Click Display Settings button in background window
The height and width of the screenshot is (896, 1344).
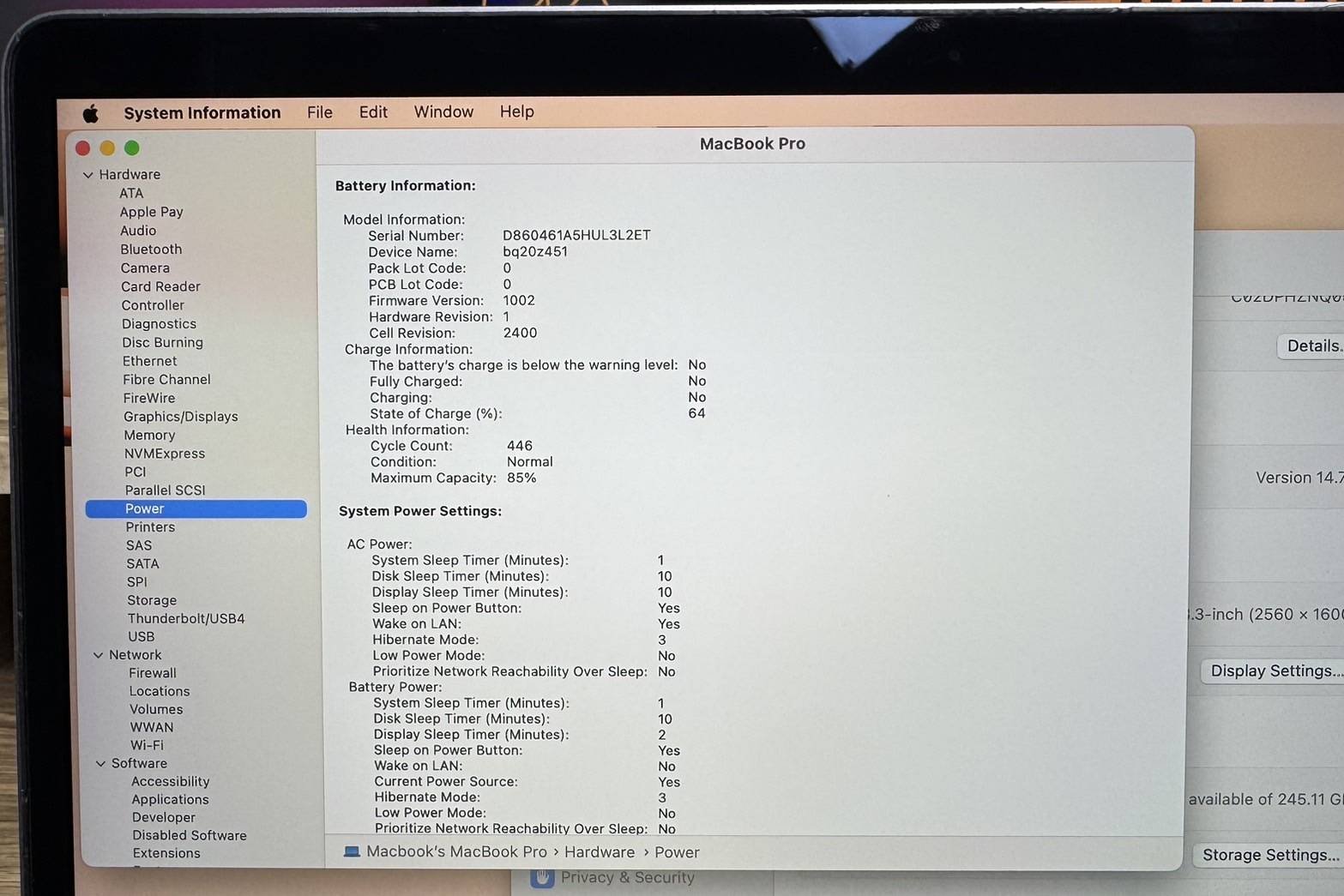1273,670
